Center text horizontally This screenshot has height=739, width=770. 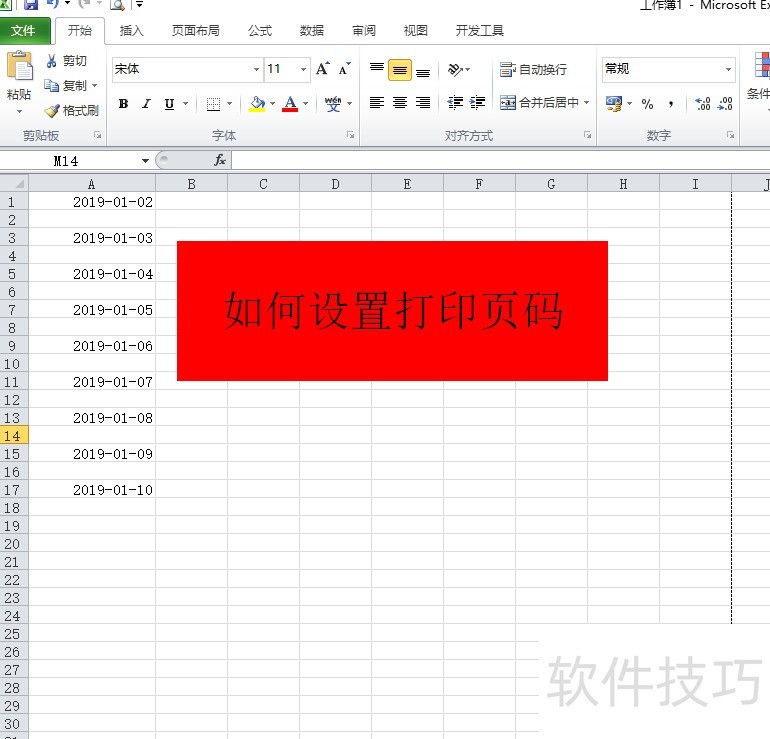(x=400, y=103)
